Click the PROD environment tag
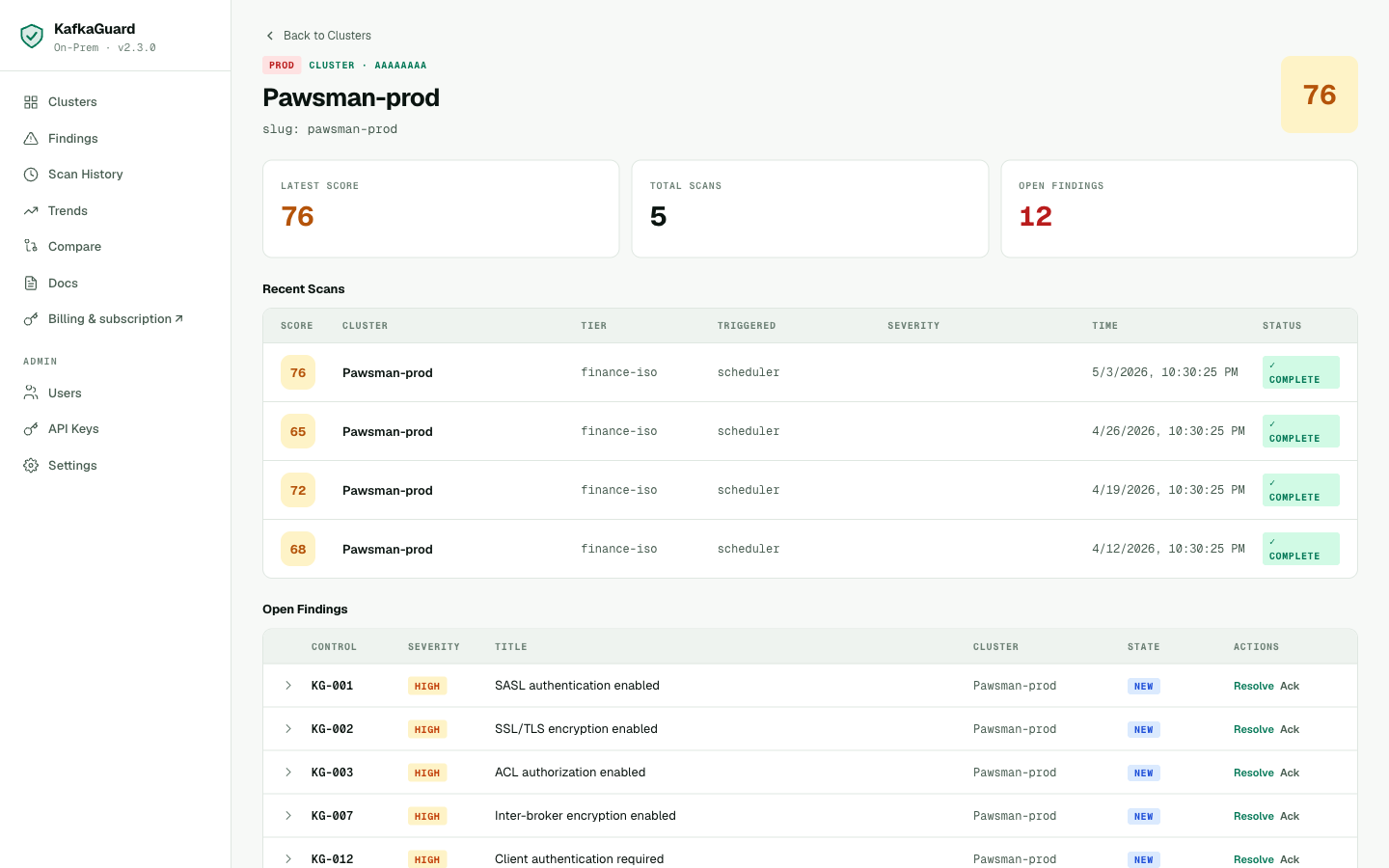The image size is (1389, 868). 282,66
